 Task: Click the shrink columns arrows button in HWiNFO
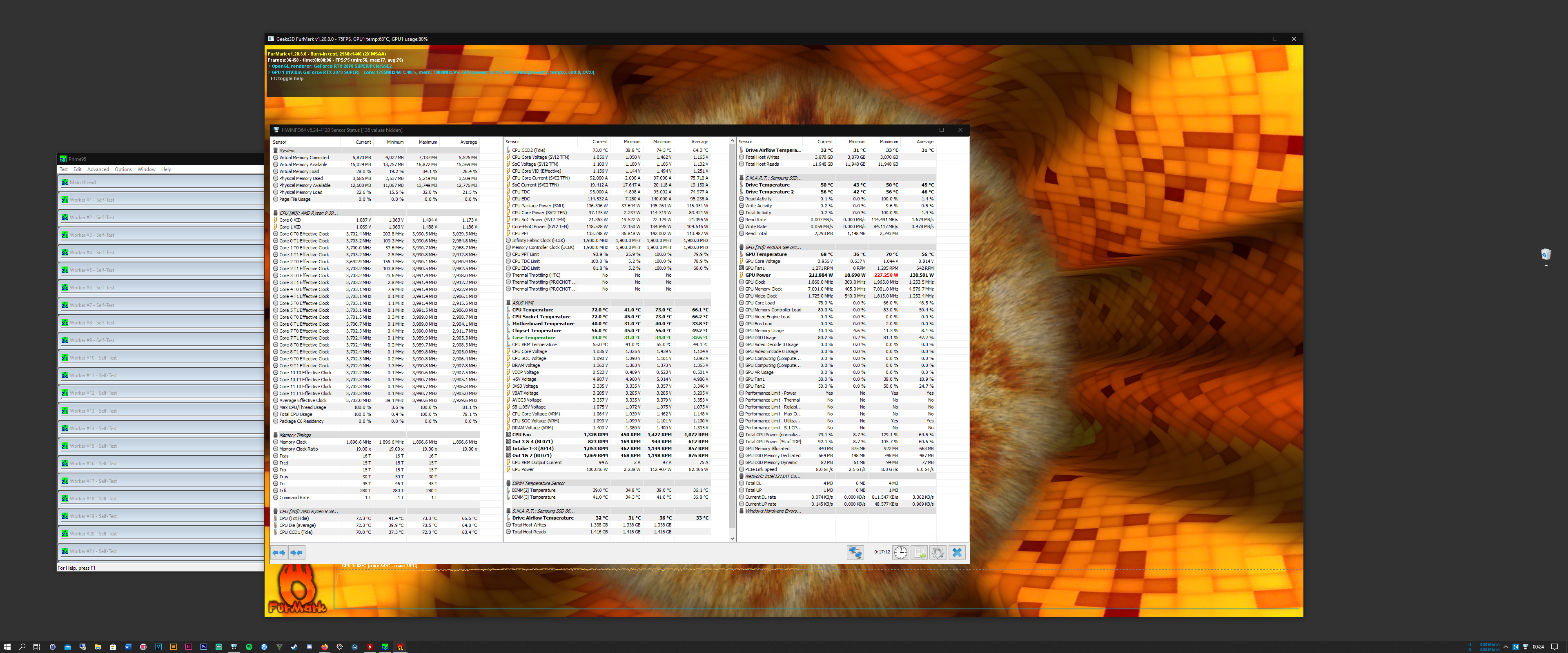pyautogui.click(x=296, y=553)
